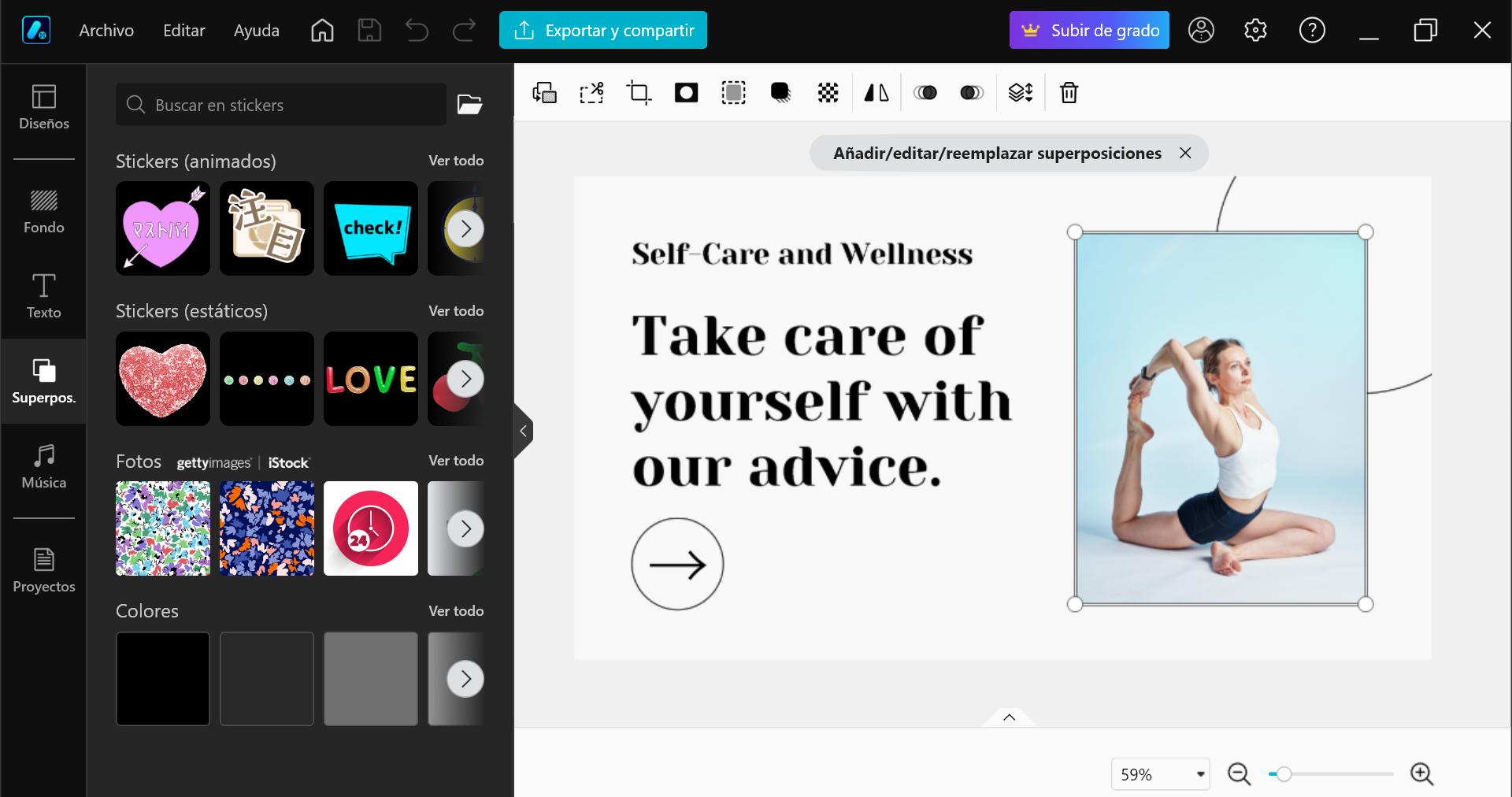1512x797 pixels.
Task: Toggle the fade-out effect on the overlay
Action: click(x=972, y=93)
